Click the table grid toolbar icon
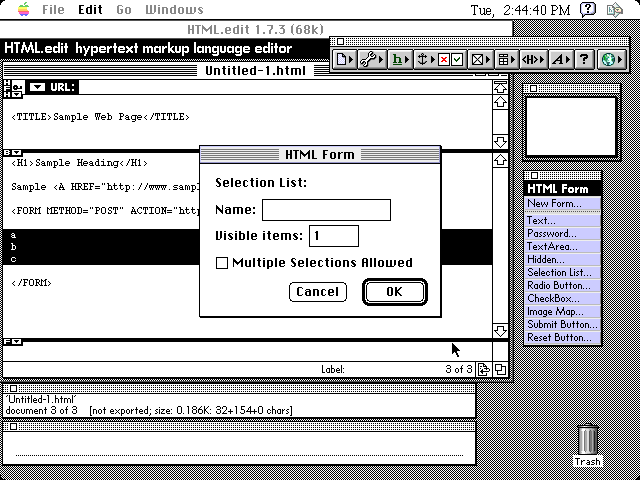 (x=507, y=60)
